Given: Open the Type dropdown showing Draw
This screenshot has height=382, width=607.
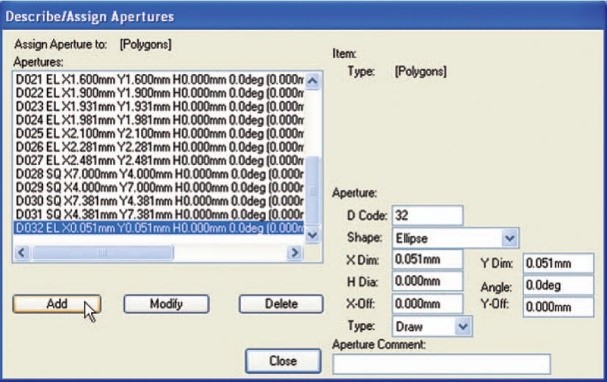Looking at the screenshot, I should pos(463,327).
